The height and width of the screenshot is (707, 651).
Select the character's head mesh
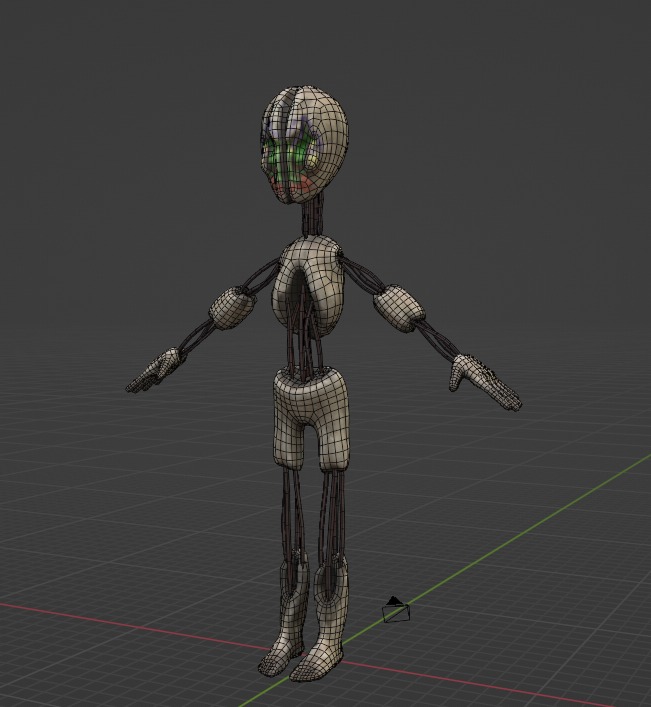305,144
